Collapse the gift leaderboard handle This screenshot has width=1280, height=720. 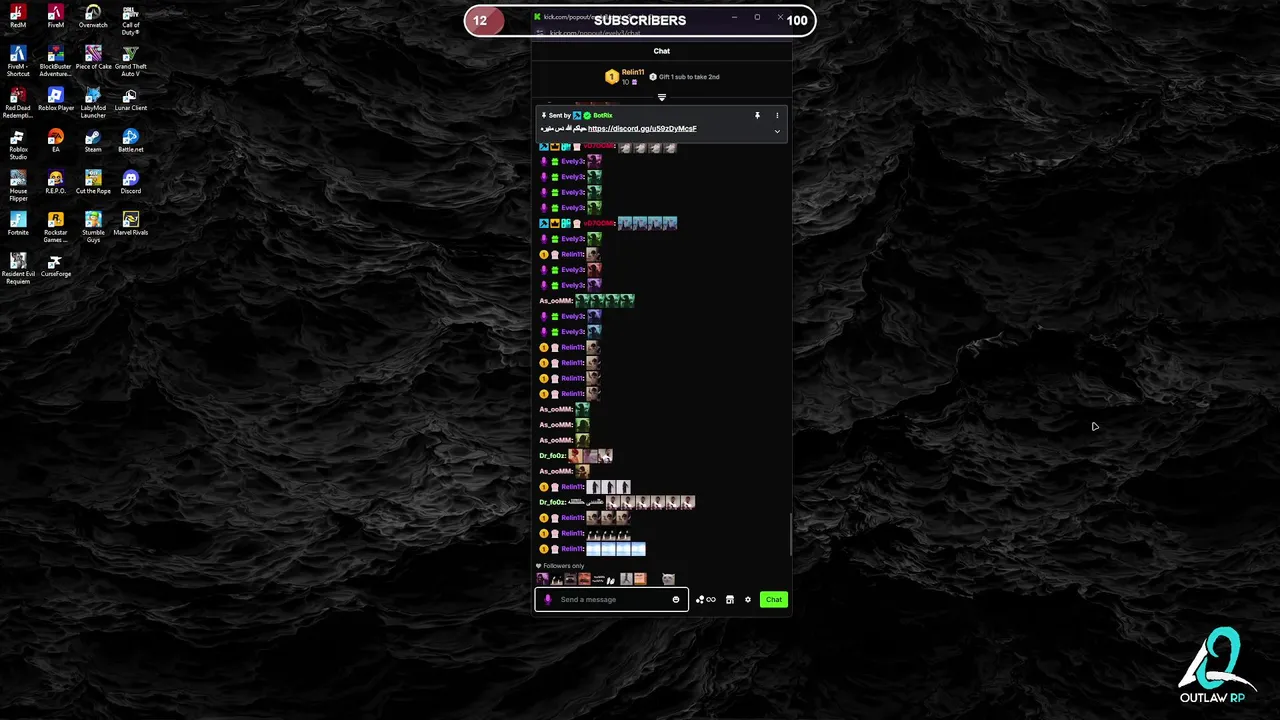tap(661, 97)
